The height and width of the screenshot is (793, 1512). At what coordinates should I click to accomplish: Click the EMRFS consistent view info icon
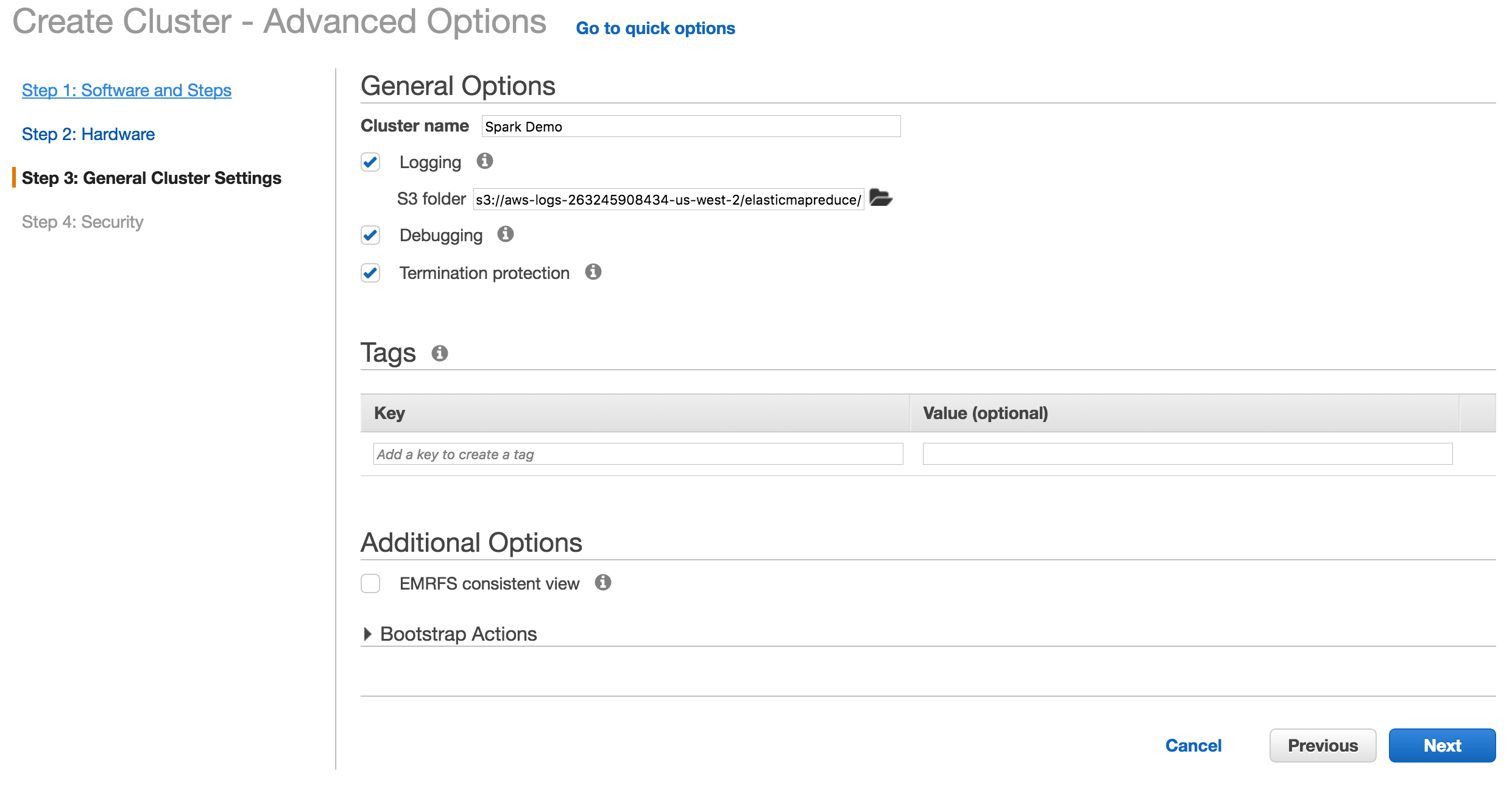[x=602, y=582]
